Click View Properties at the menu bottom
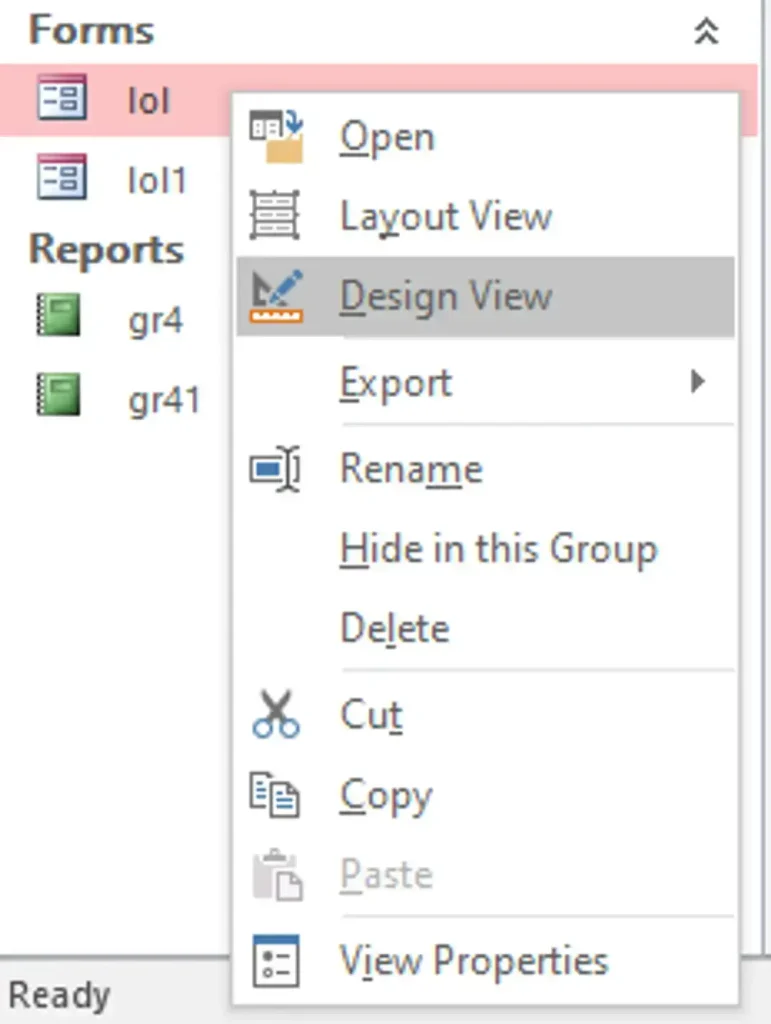Screen dimensions: 771x1024 tap(474, 959)
